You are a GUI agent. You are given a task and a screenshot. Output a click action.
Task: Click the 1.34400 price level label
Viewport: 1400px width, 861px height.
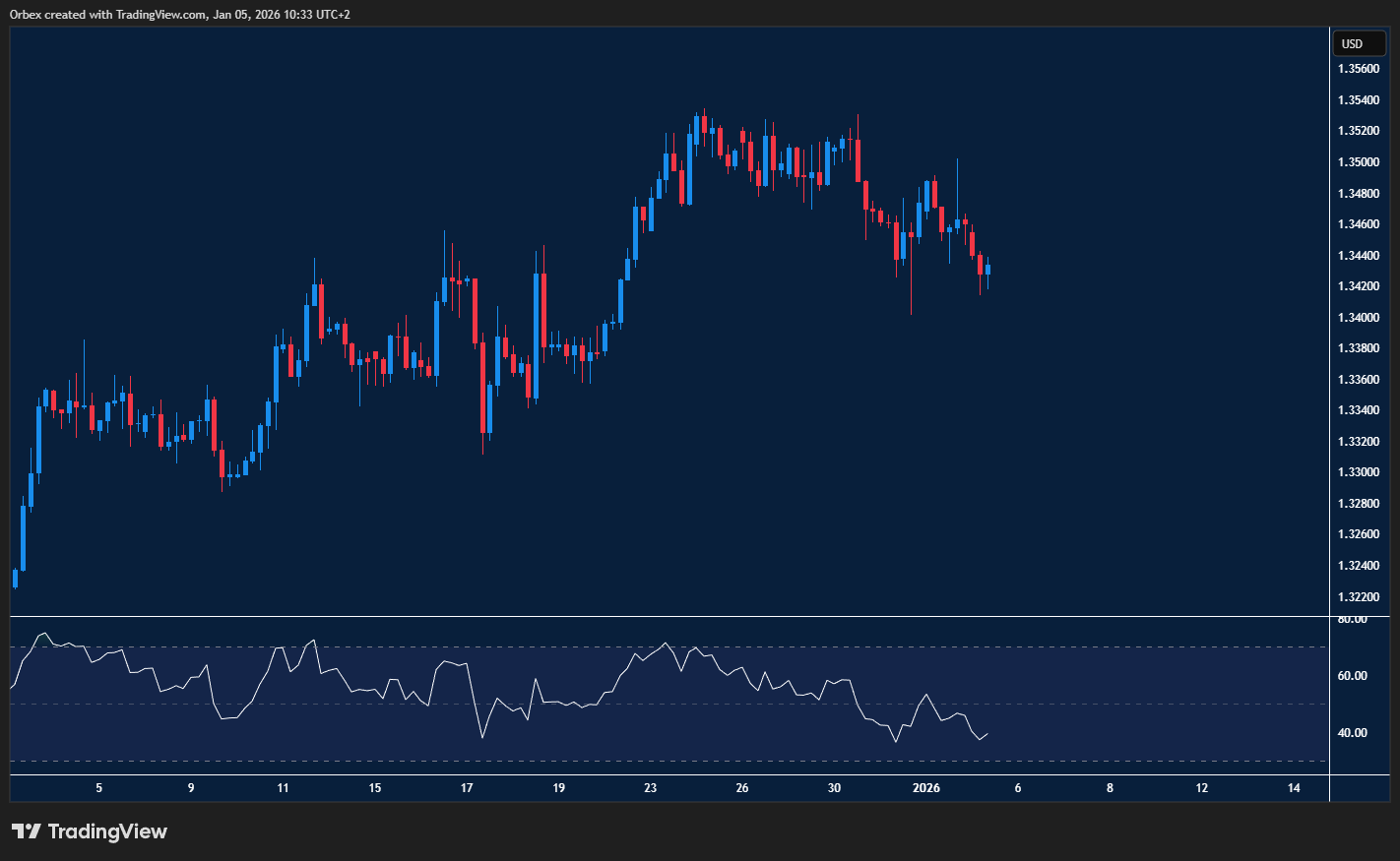(1359, 255)
